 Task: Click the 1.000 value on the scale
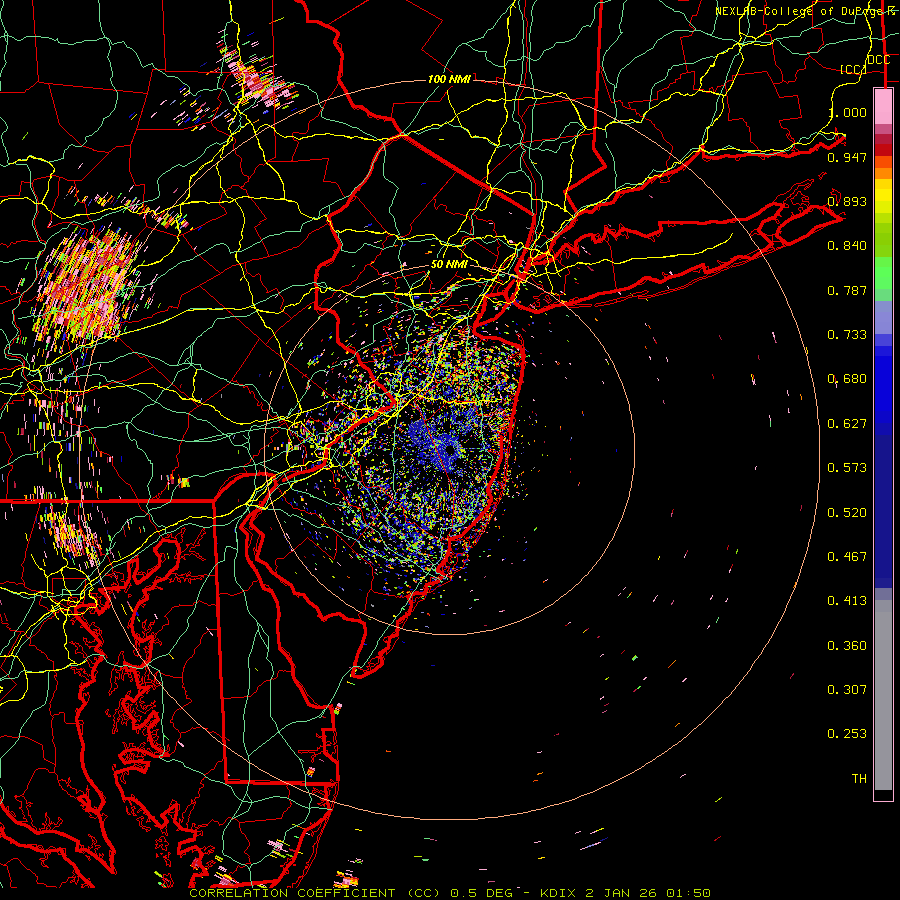click(847, 112)
